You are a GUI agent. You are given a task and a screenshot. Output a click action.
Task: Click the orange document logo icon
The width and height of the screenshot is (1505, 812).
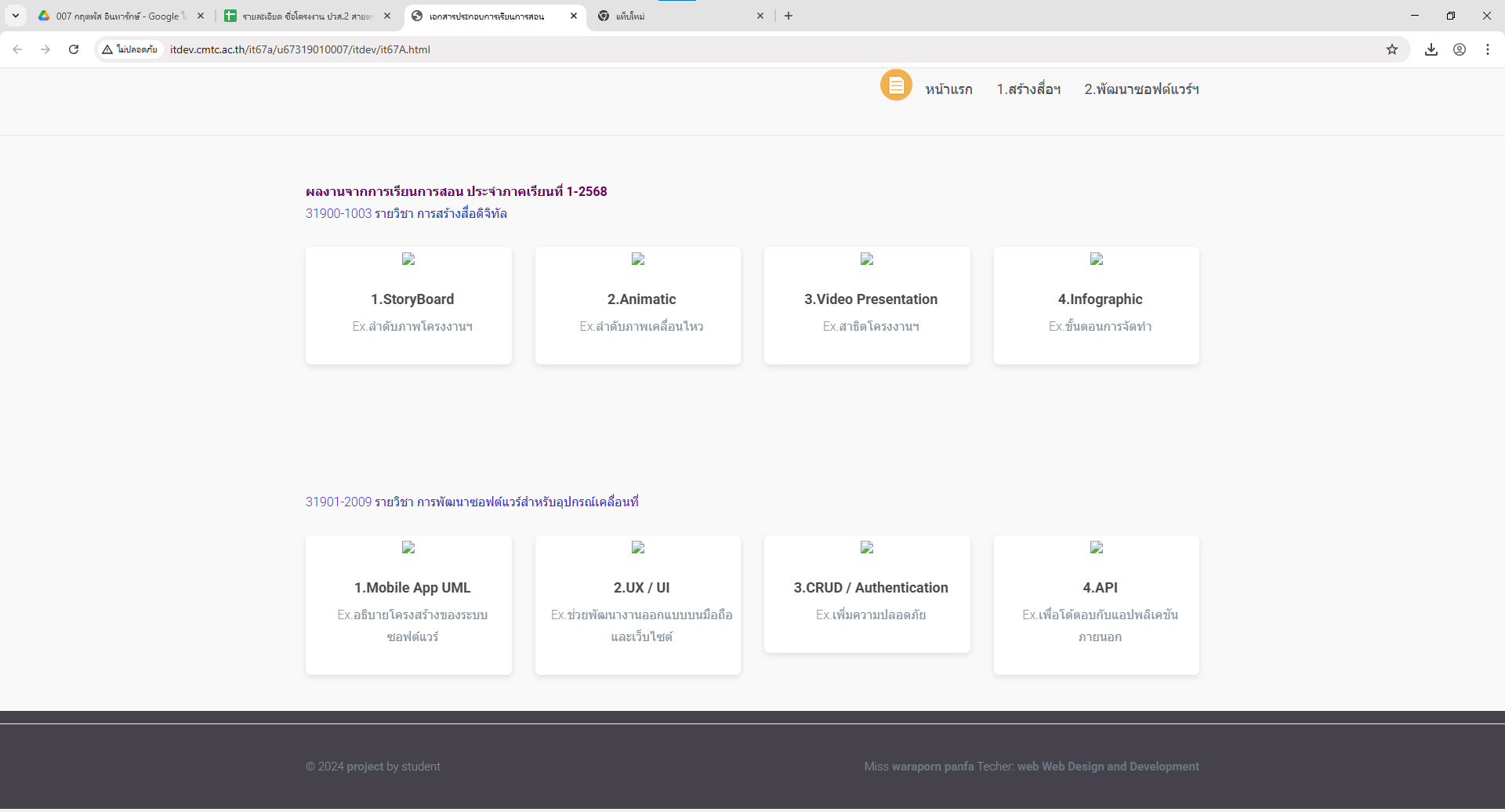[x=895, y=85]
